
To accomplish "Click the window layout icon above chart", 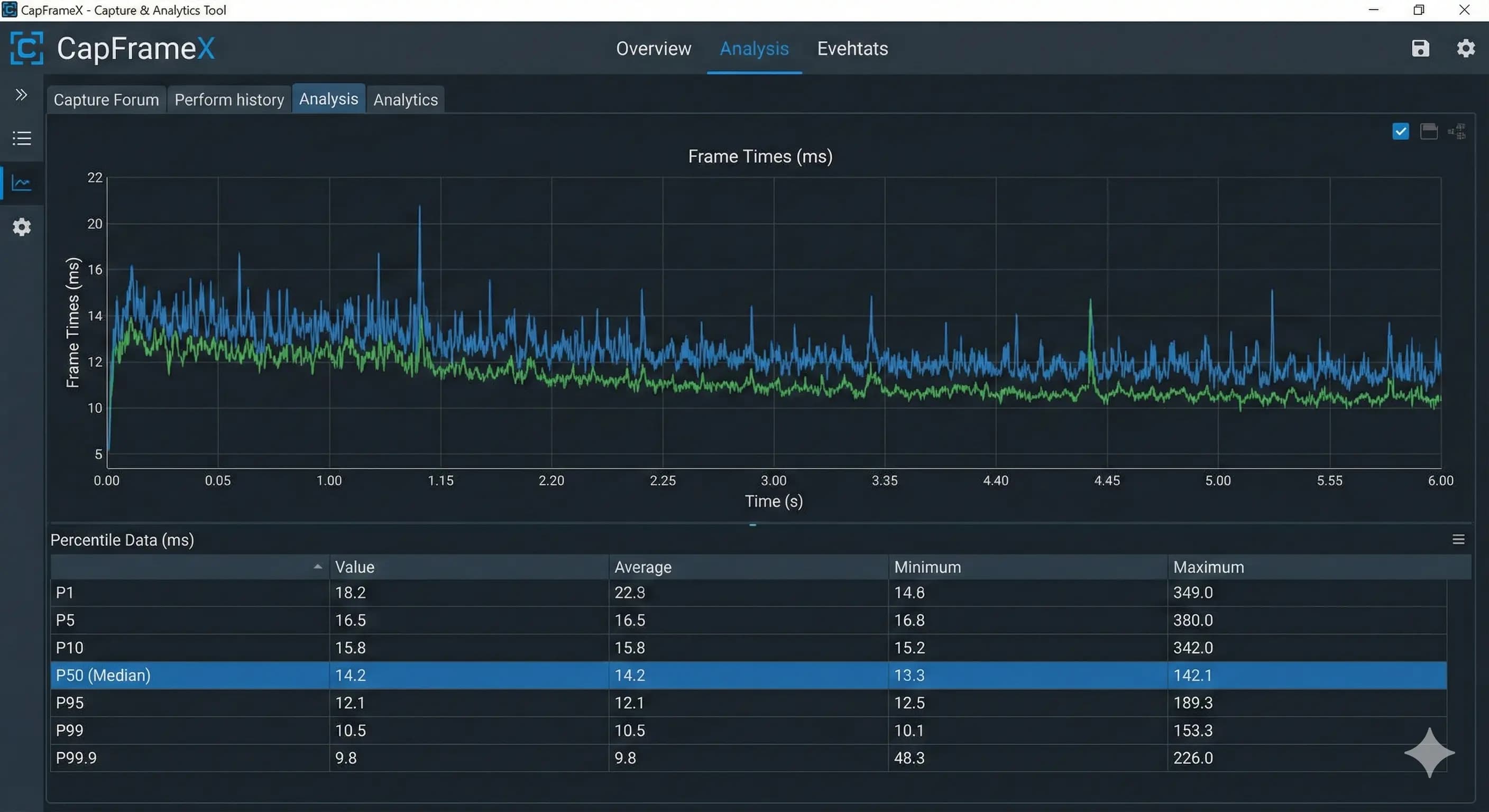I will 1428,132.
